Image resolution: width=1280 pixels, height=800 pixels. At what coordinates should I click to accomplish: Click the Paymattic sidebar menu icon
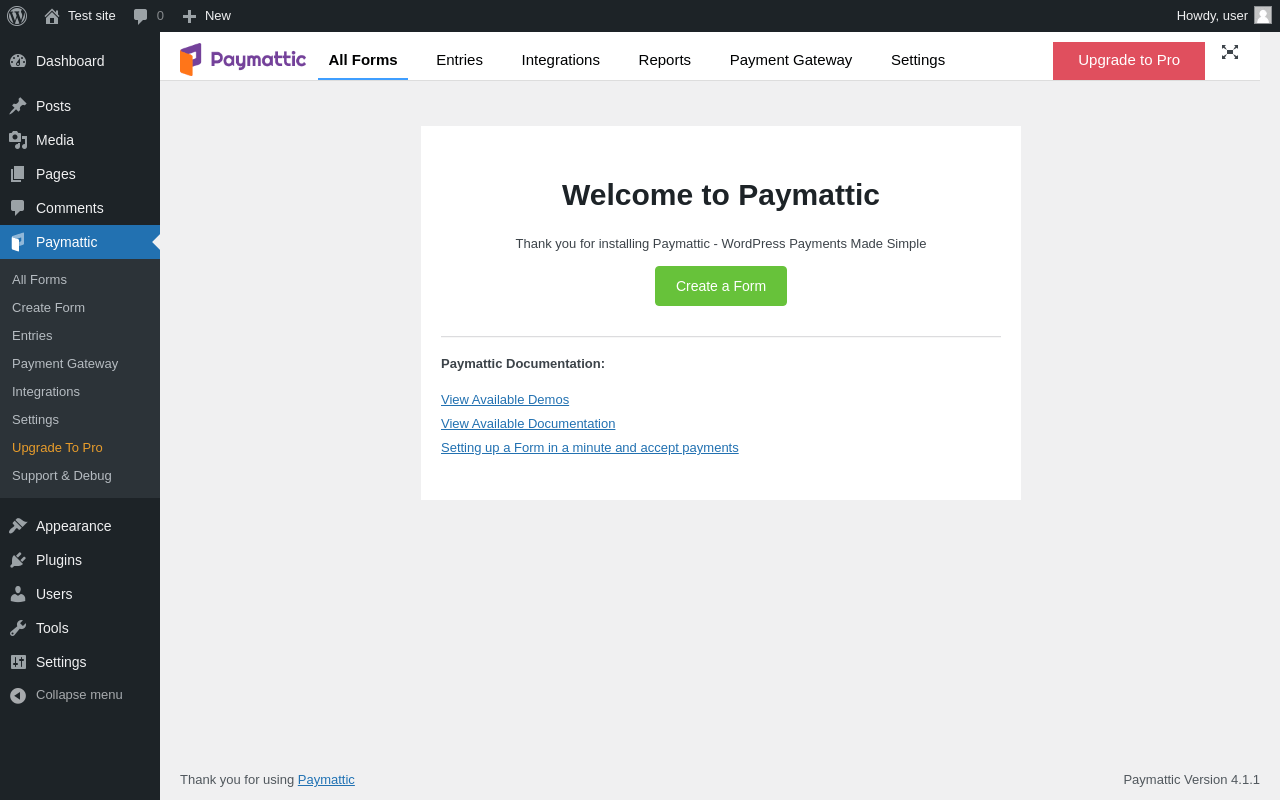[18, 242]
